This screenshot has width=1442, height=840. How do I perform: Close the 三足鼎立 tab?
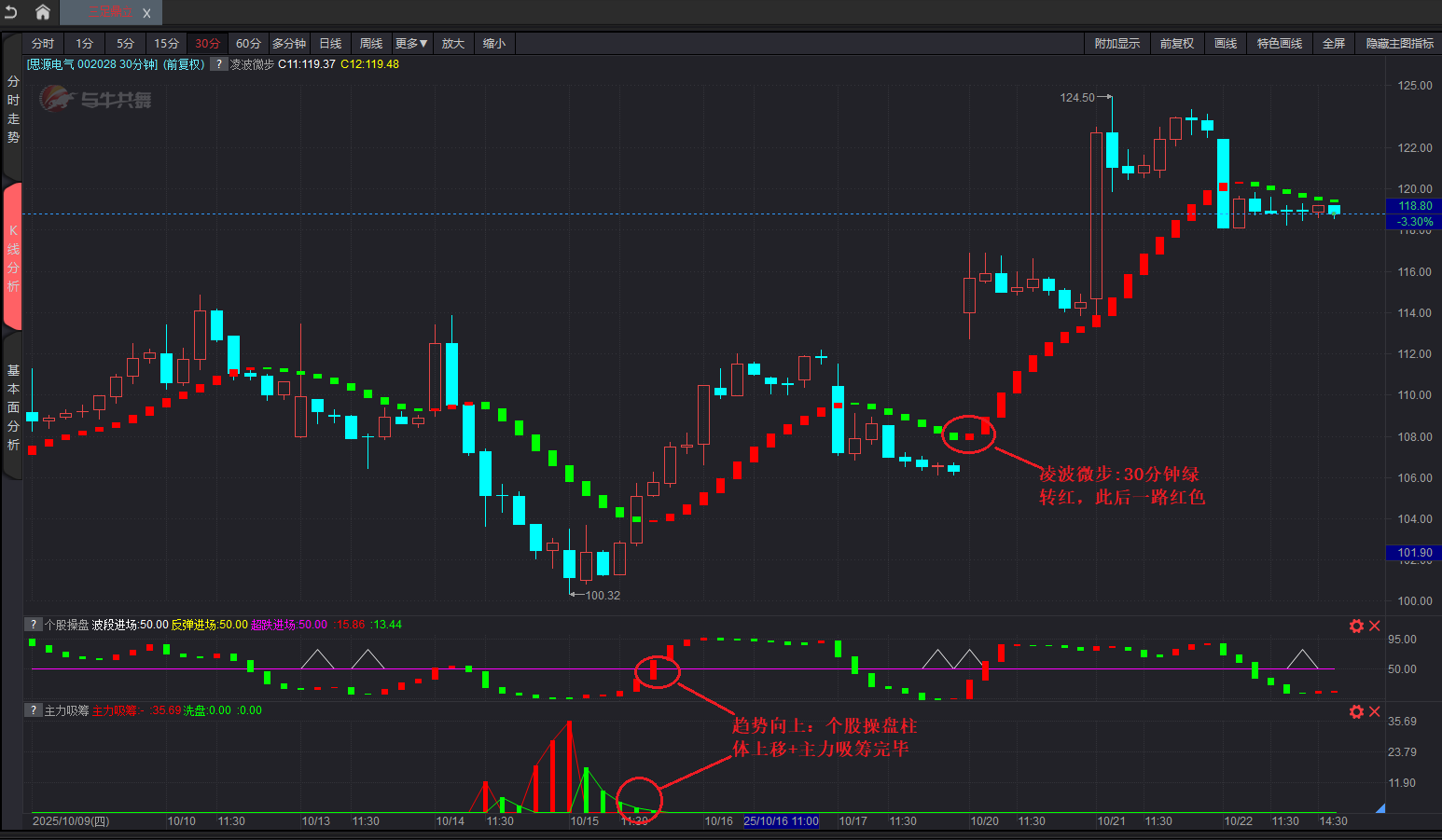[x=146, y=13]
